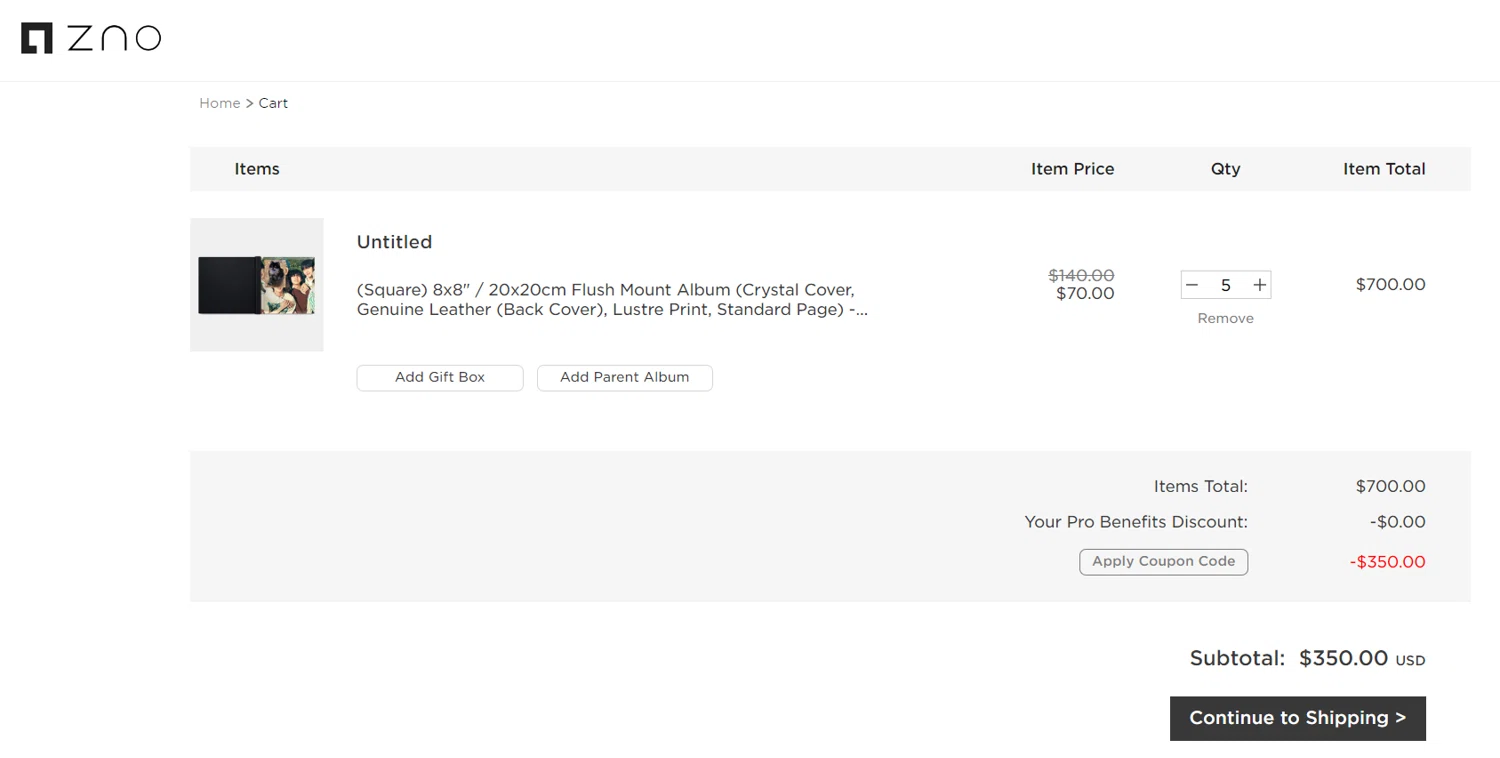
Task: Click the Flush Mount Album description
Action: coord(611,300)
